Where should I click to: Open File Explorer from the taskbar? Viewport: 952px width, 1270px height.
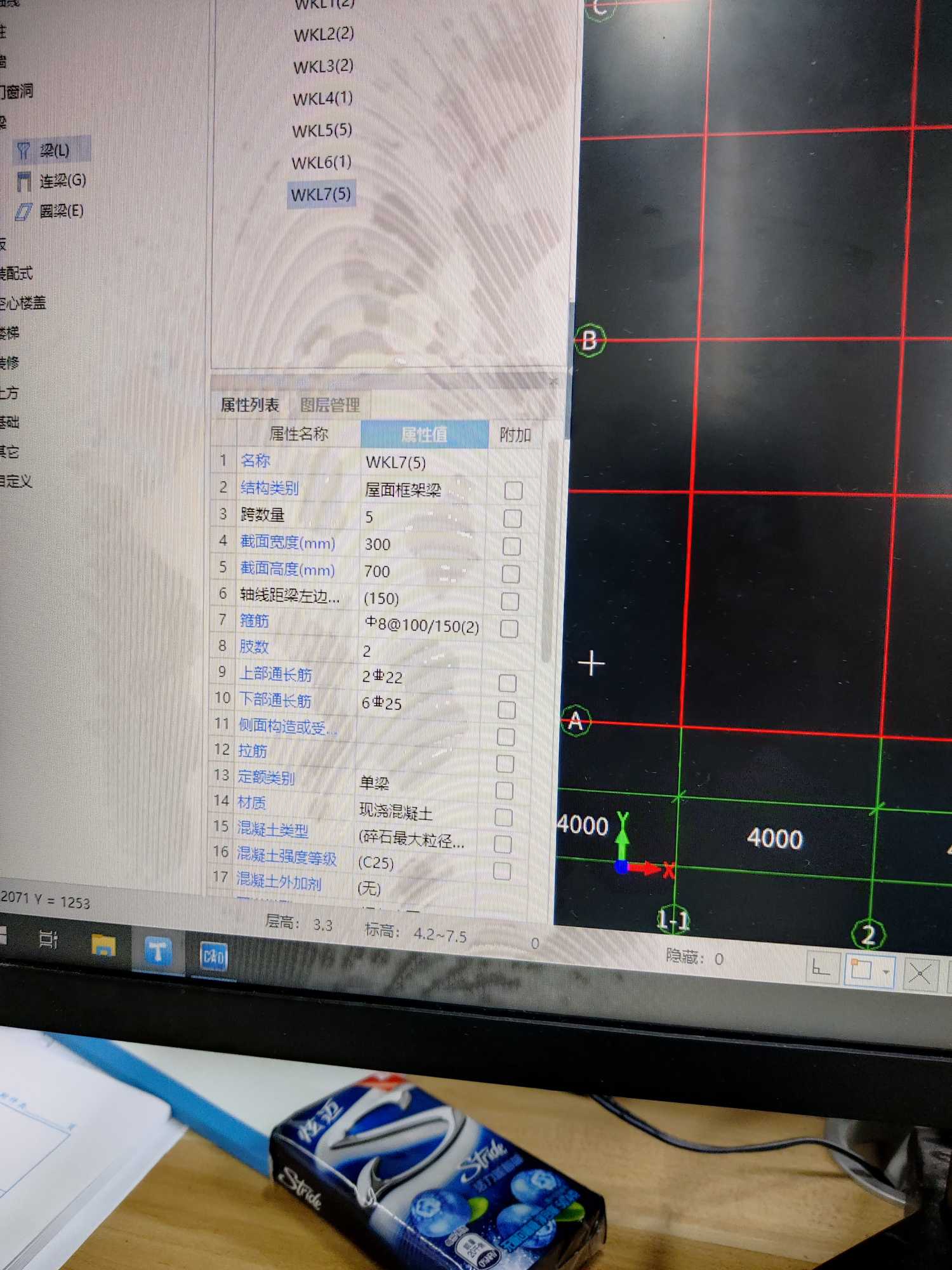point(103,945)
